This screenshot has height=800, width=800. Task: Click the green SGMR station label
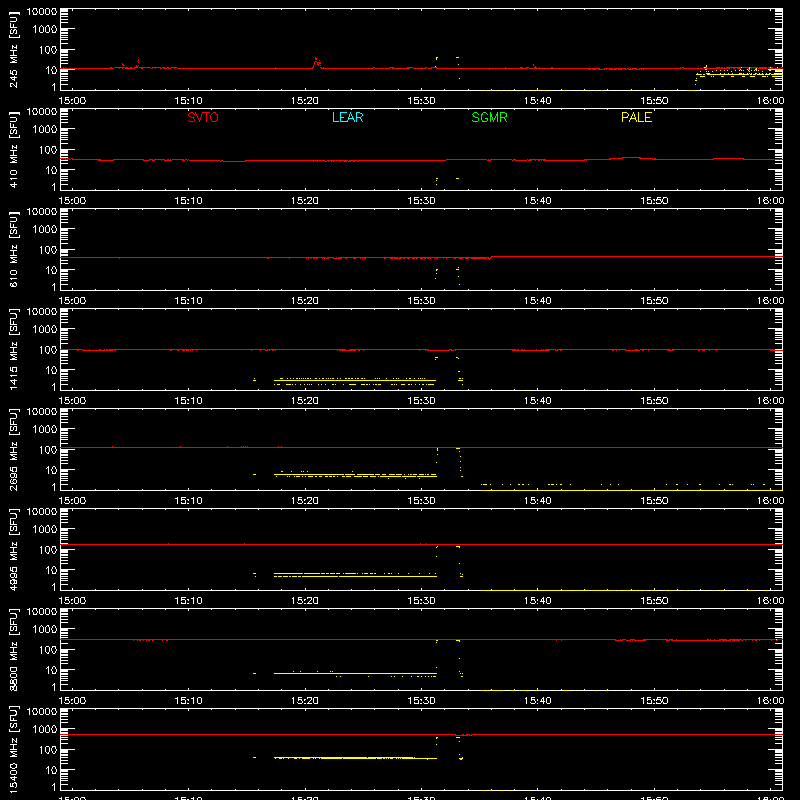coord(489,117)
